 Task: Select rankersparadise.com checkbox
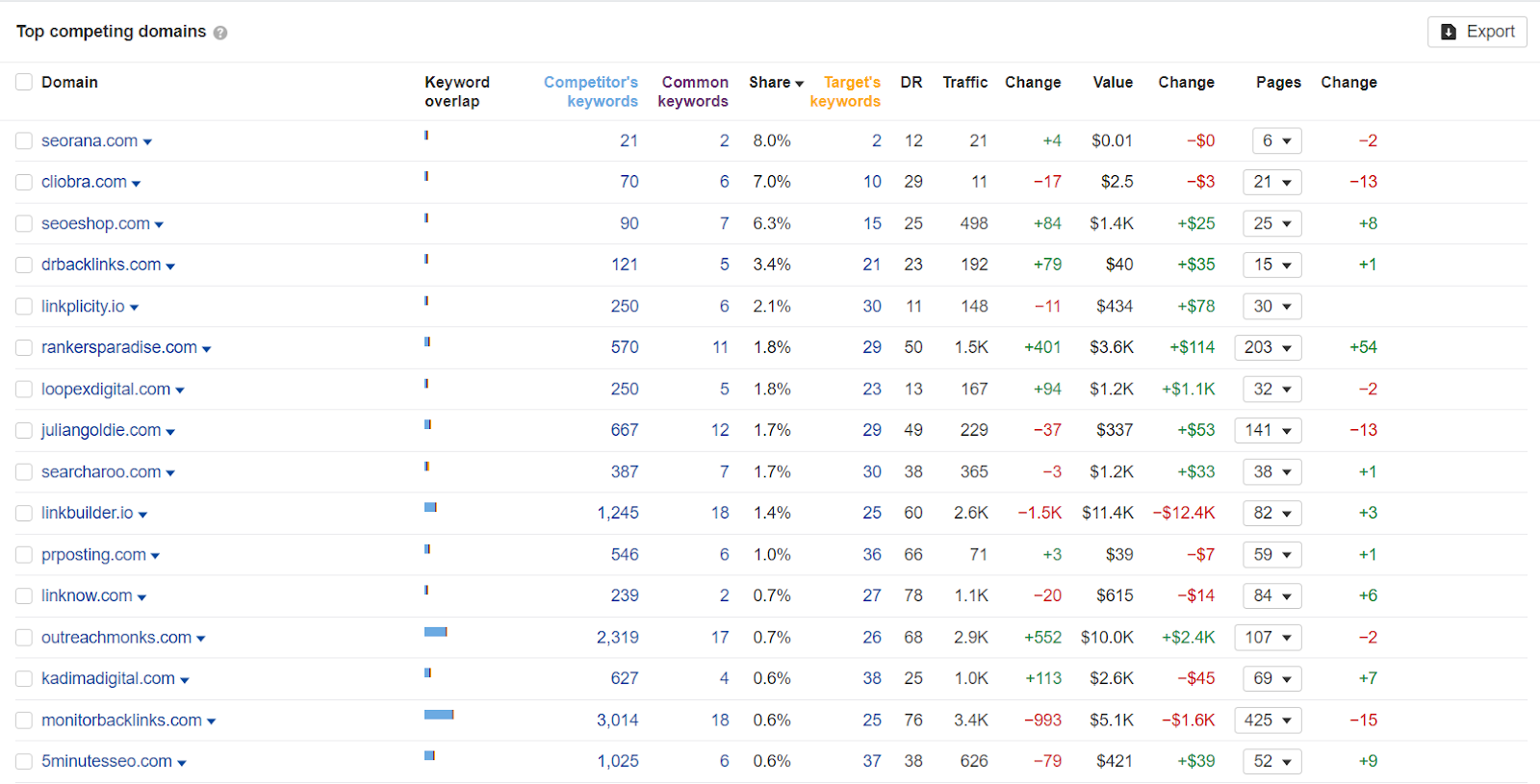(x=24, y=348)
